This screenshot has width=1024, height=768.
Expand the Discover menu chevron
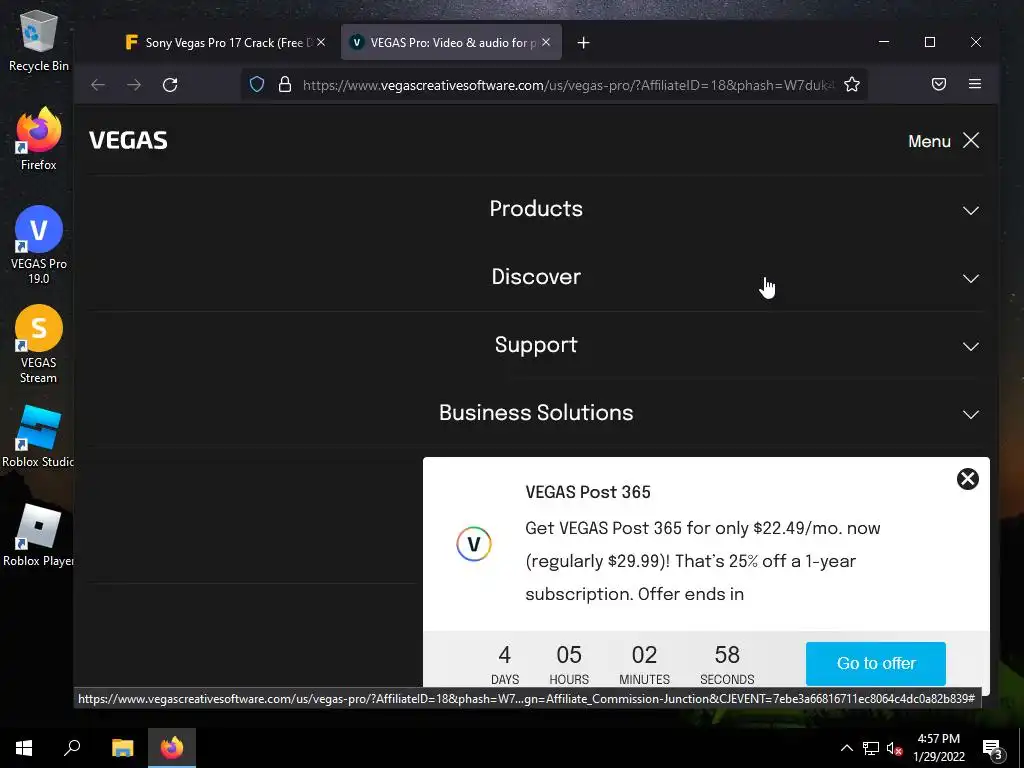click(x=971, y=279)
